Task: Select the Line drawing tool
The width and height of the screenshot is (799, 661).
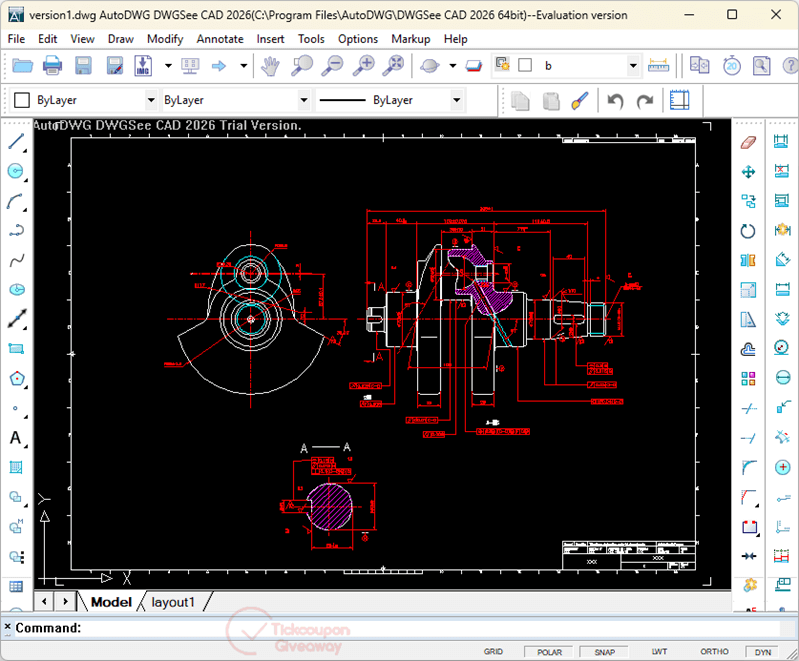Action: point(17,142)
